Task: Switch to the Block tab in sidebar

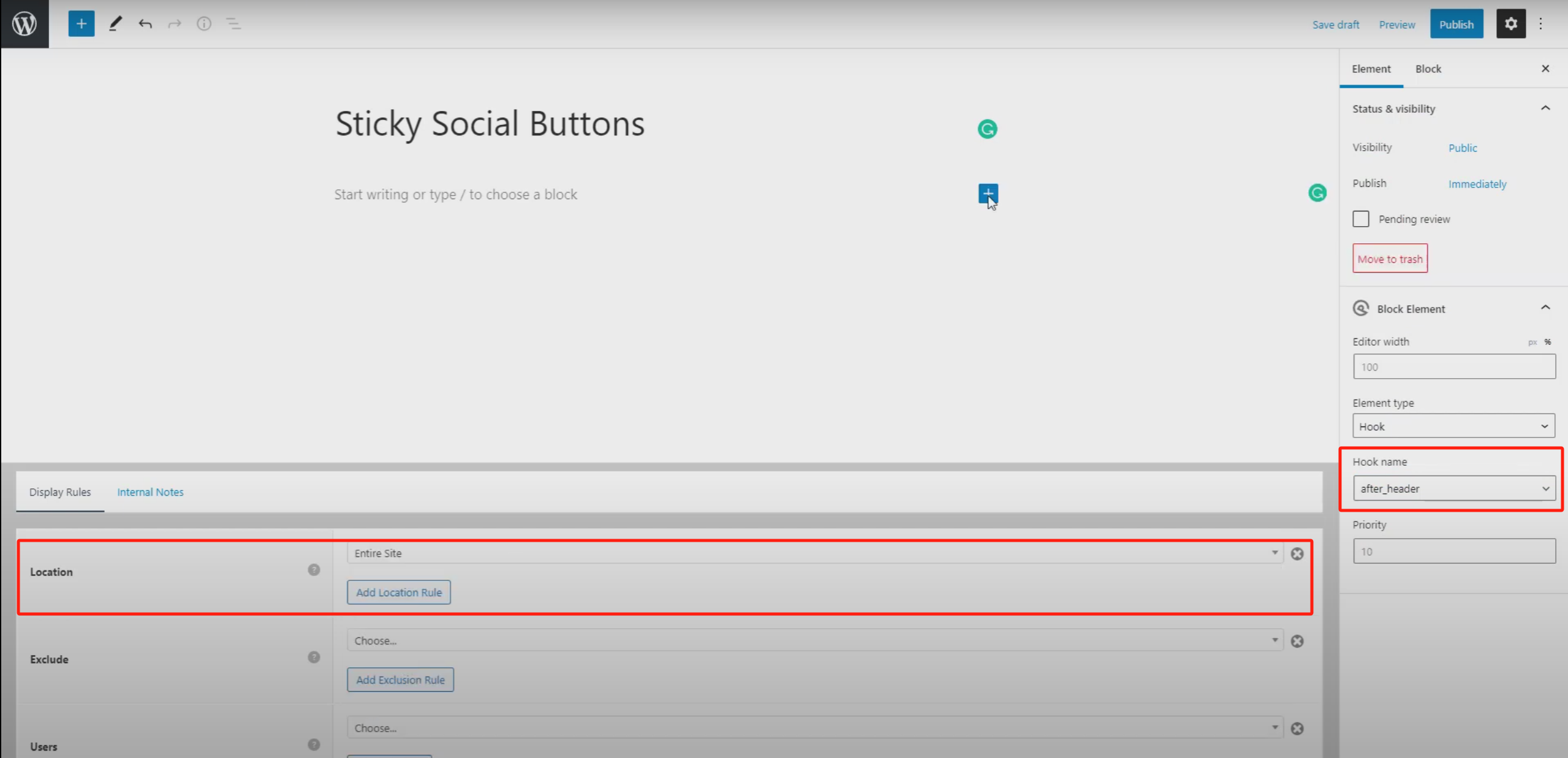Action: tap(1428, 69)
